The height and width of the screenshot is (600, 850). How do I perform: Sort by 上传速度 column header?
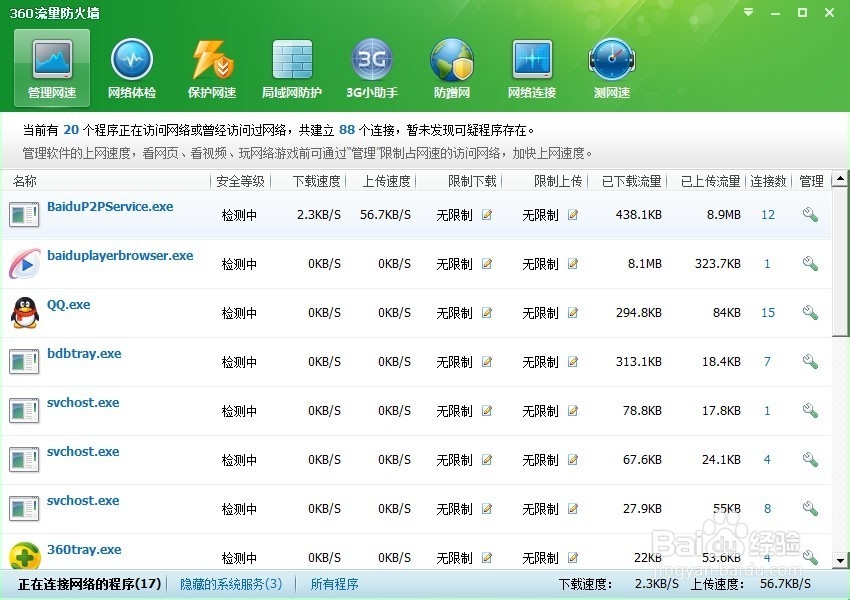point(387,181)
